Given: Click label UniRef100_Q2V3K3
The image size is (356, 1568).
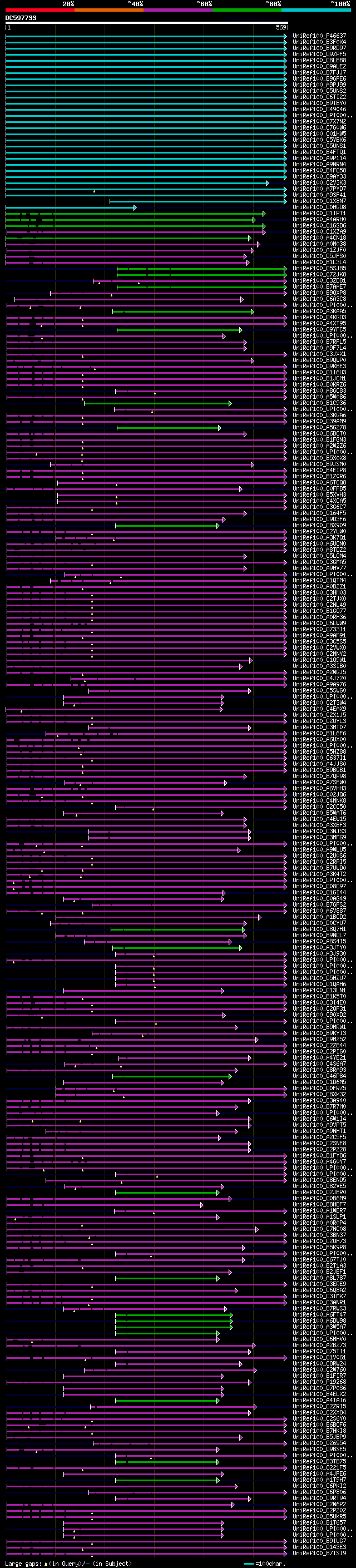Looking at the screenshot, I should pyautogui.click(x=319, y=182).
